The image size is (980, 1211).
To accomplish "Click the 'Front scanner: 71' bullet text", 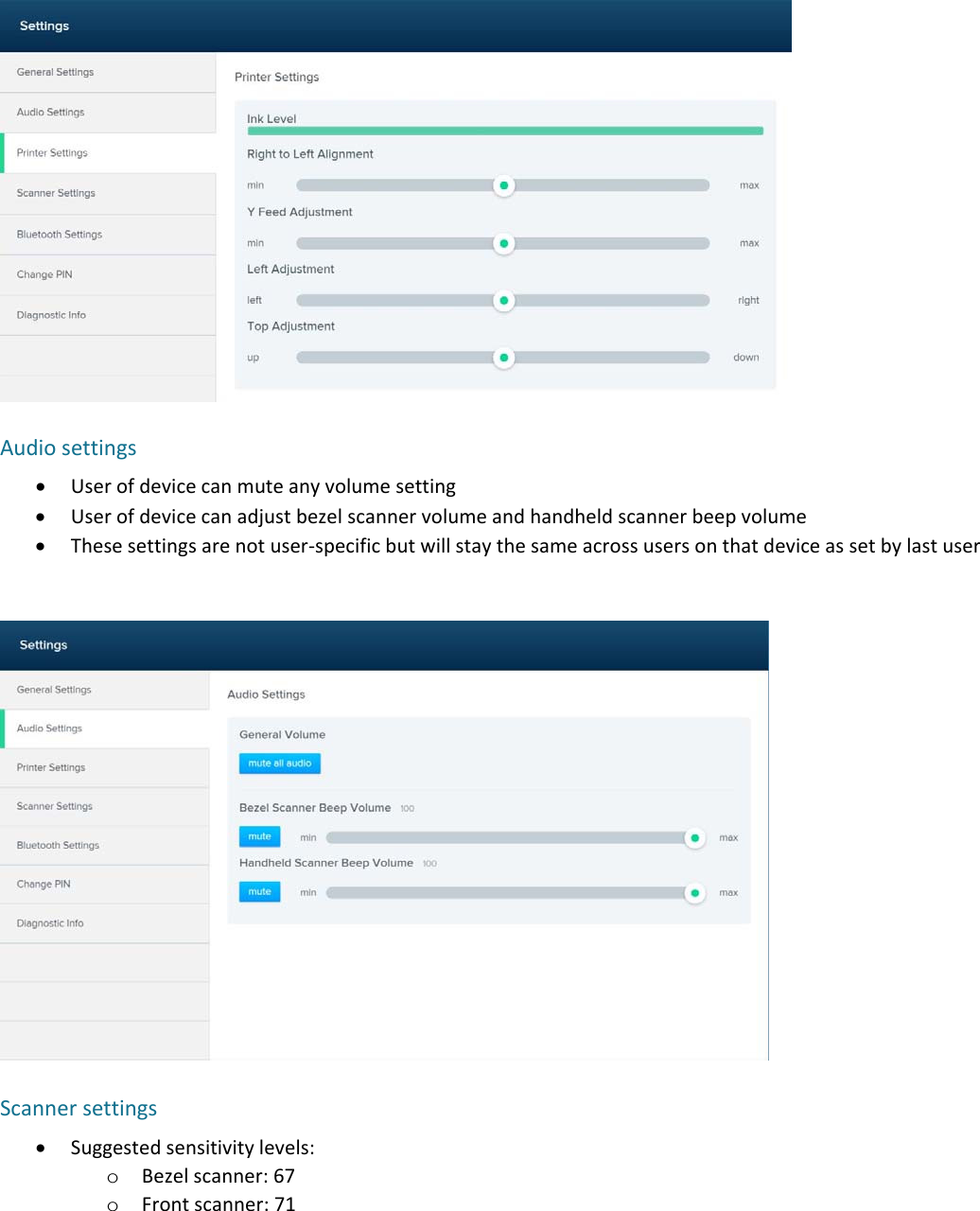I will coord(219,1203).
